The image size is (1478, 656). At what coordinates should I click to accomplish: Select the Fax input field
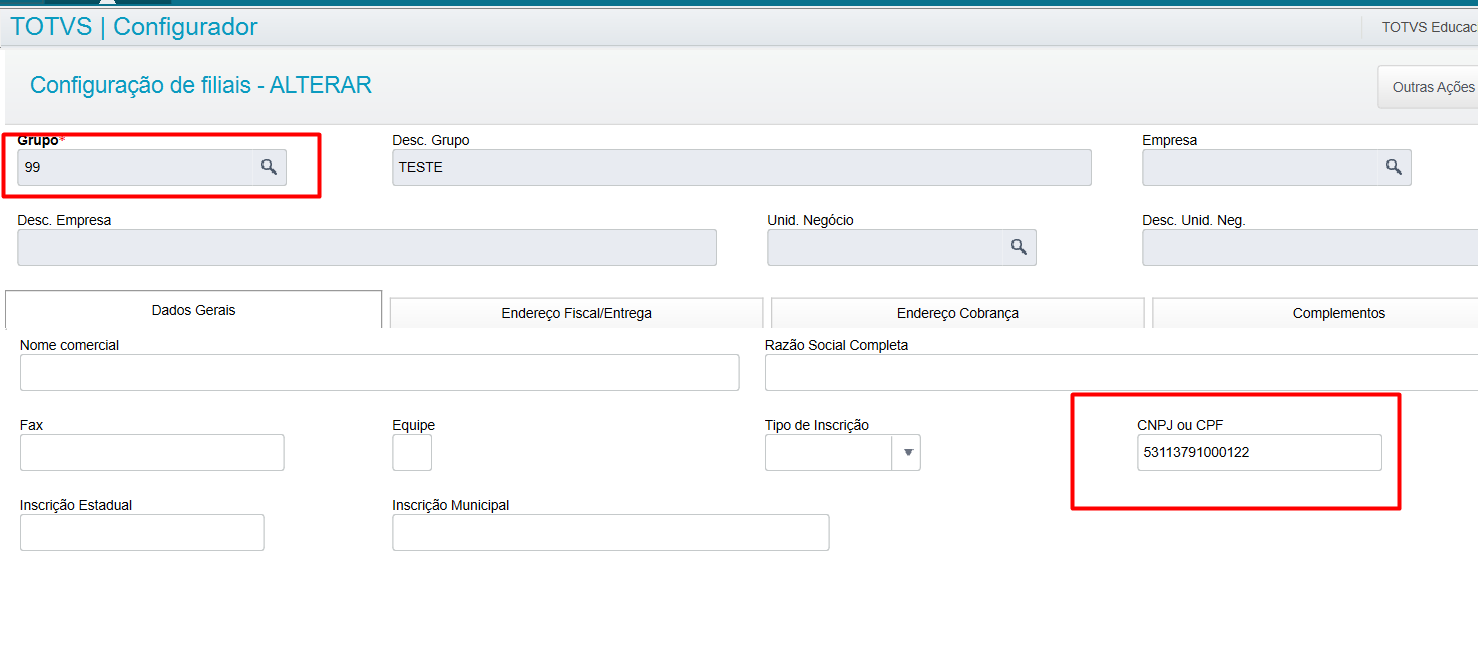tap(152, 453)
